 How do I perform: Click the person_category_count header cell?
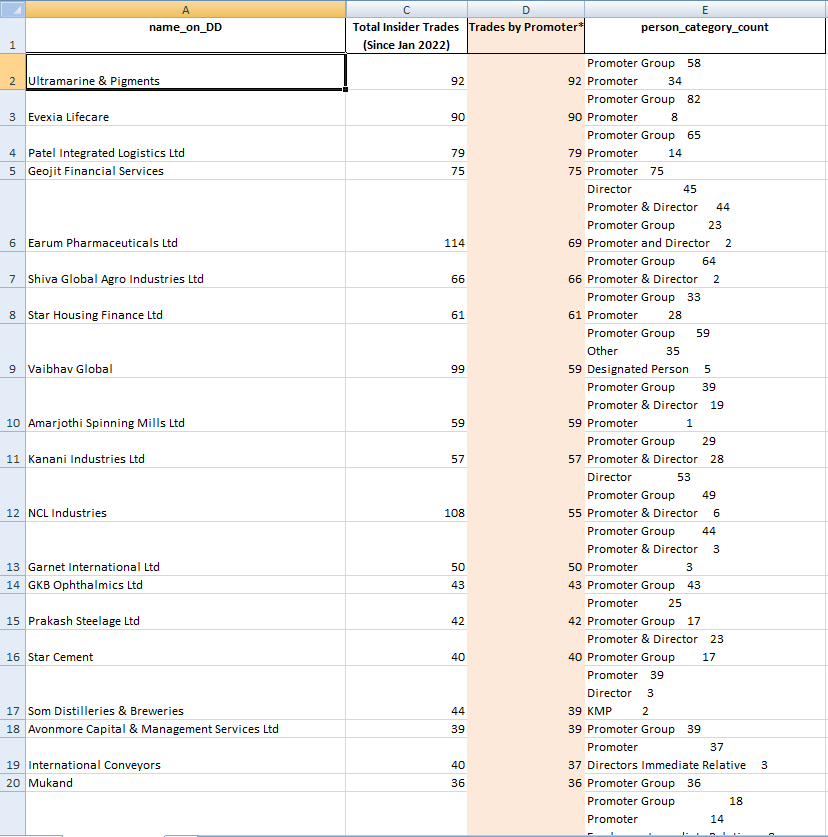point(705,27)
